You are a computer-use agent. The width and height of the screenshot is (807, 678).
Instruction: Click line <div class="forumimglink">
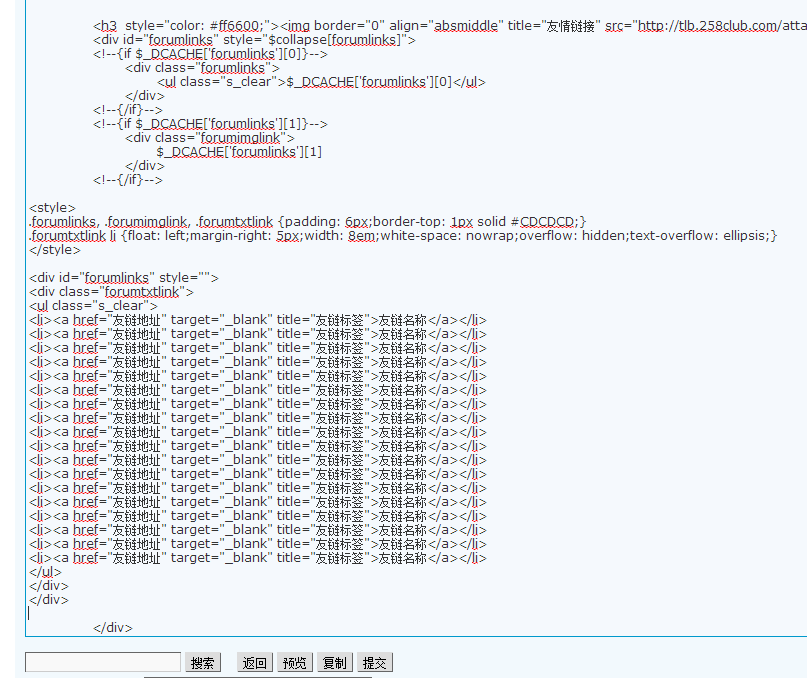point(210,137)
